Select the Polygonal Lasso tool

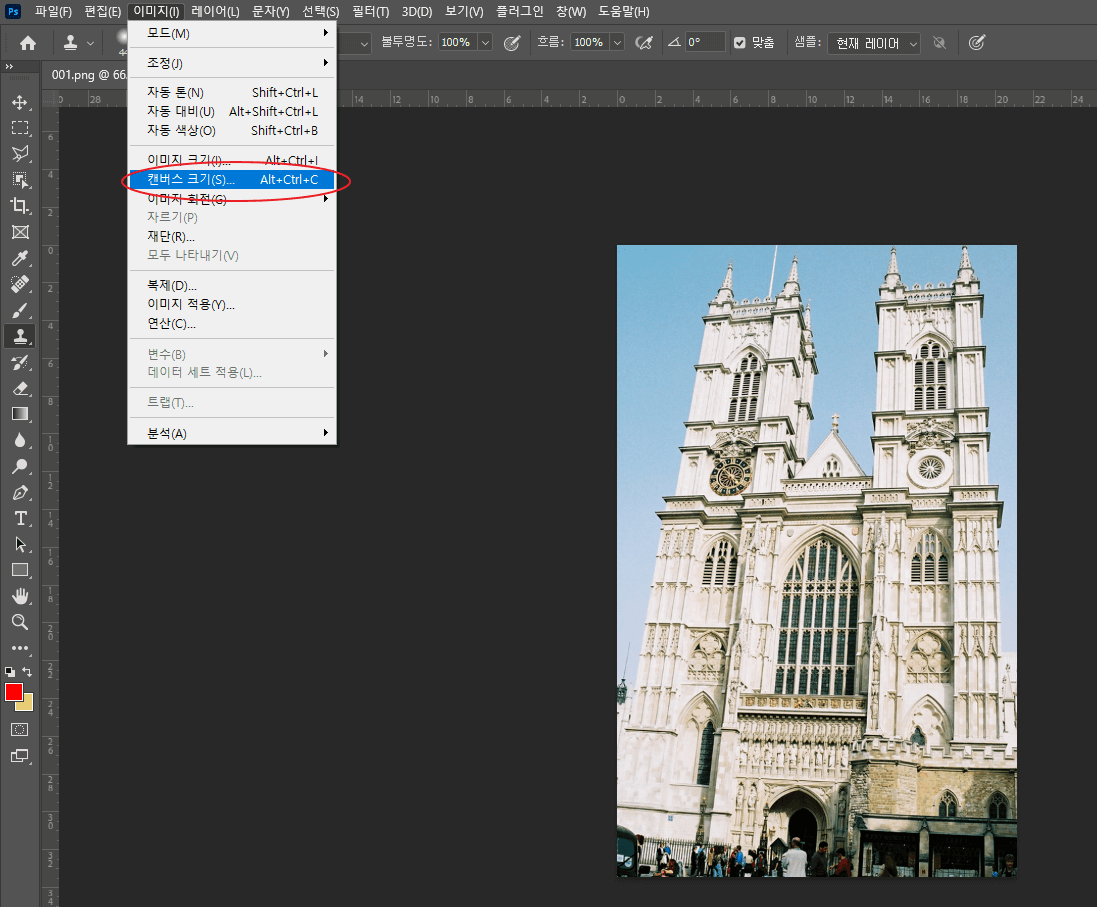pos(20,154)
